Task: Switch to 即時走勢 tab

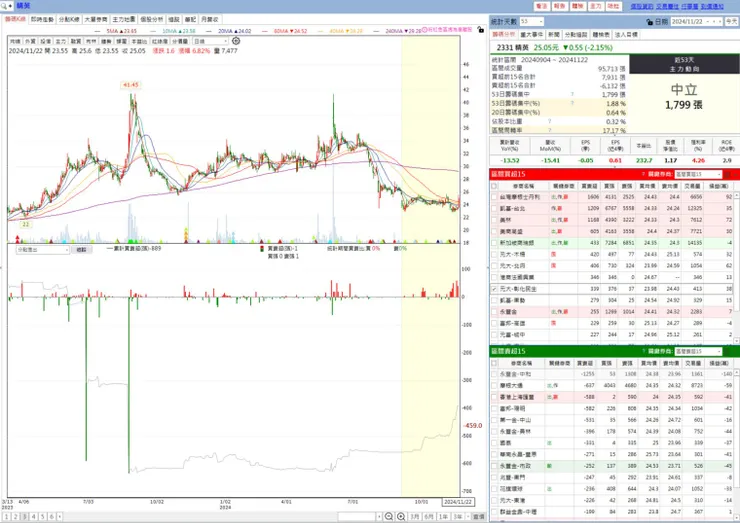Action: (x=42, y=19)
